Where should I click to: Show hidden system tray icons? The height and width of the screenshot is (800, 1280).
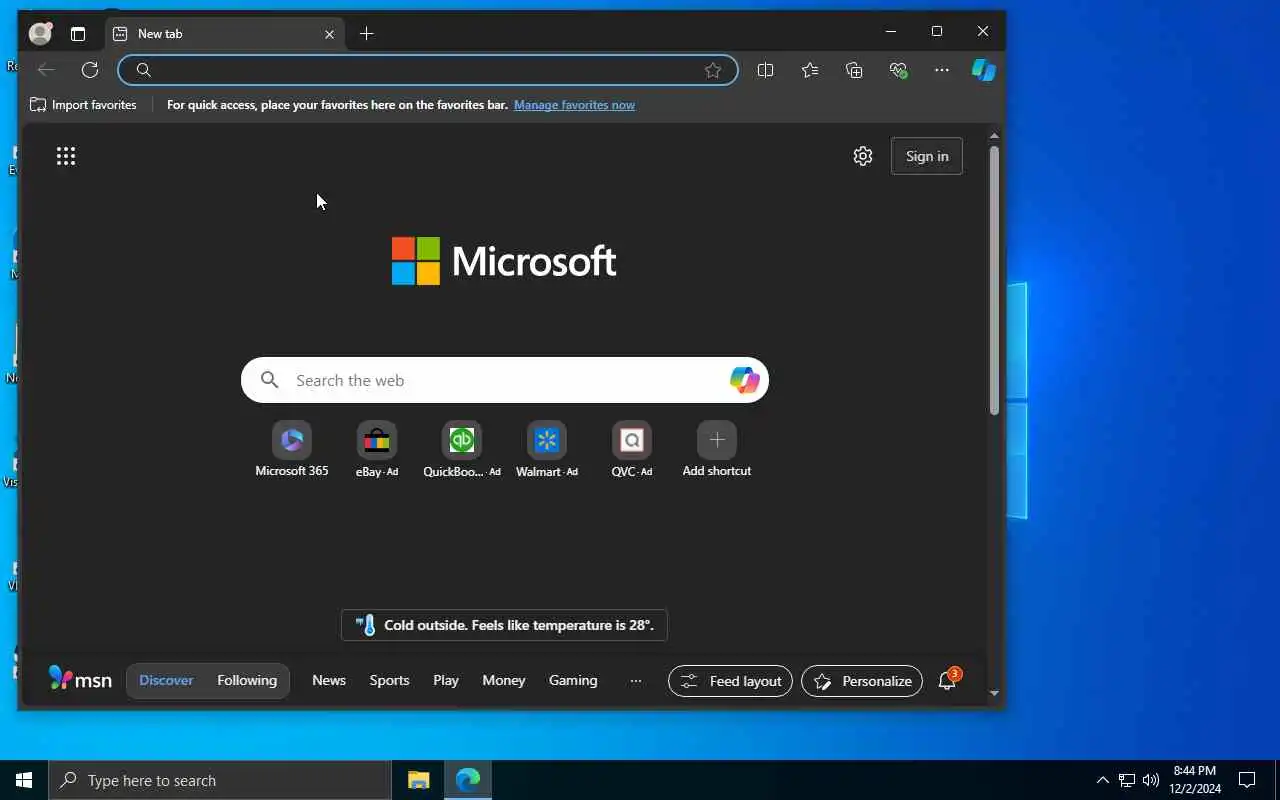(x=1102, y=780)
